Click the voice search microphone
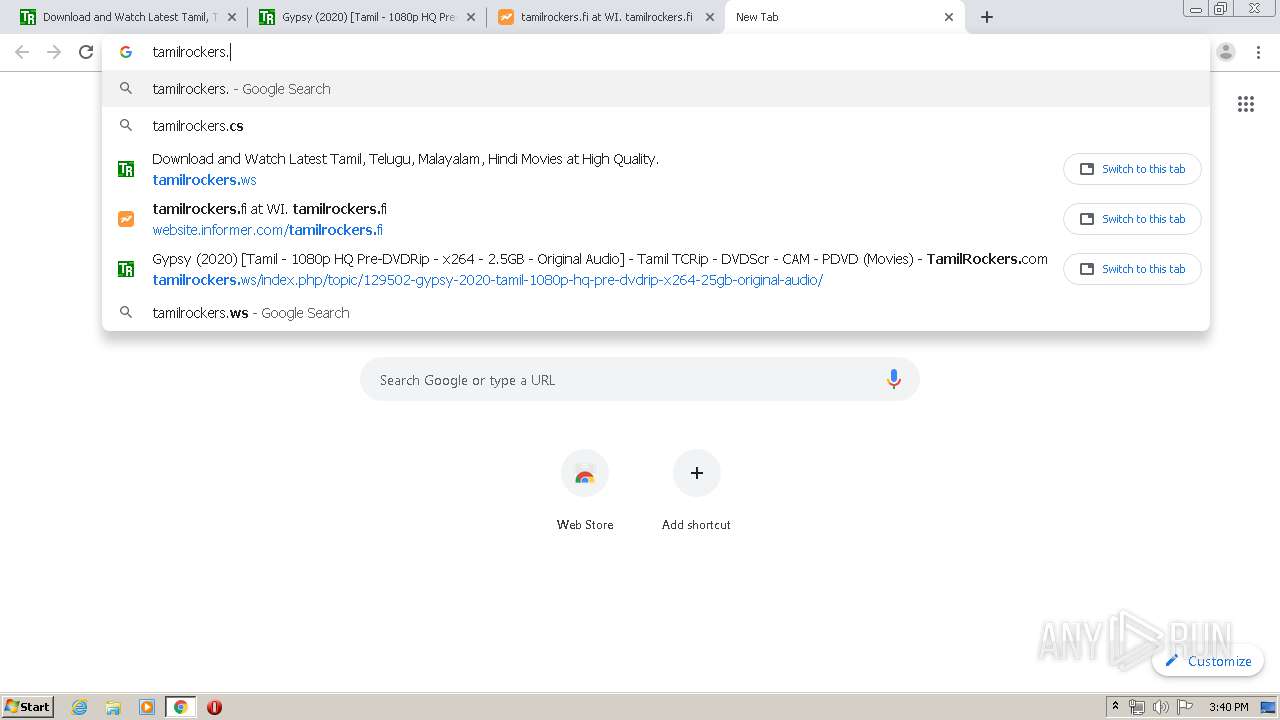 click(x=893, y=379)
